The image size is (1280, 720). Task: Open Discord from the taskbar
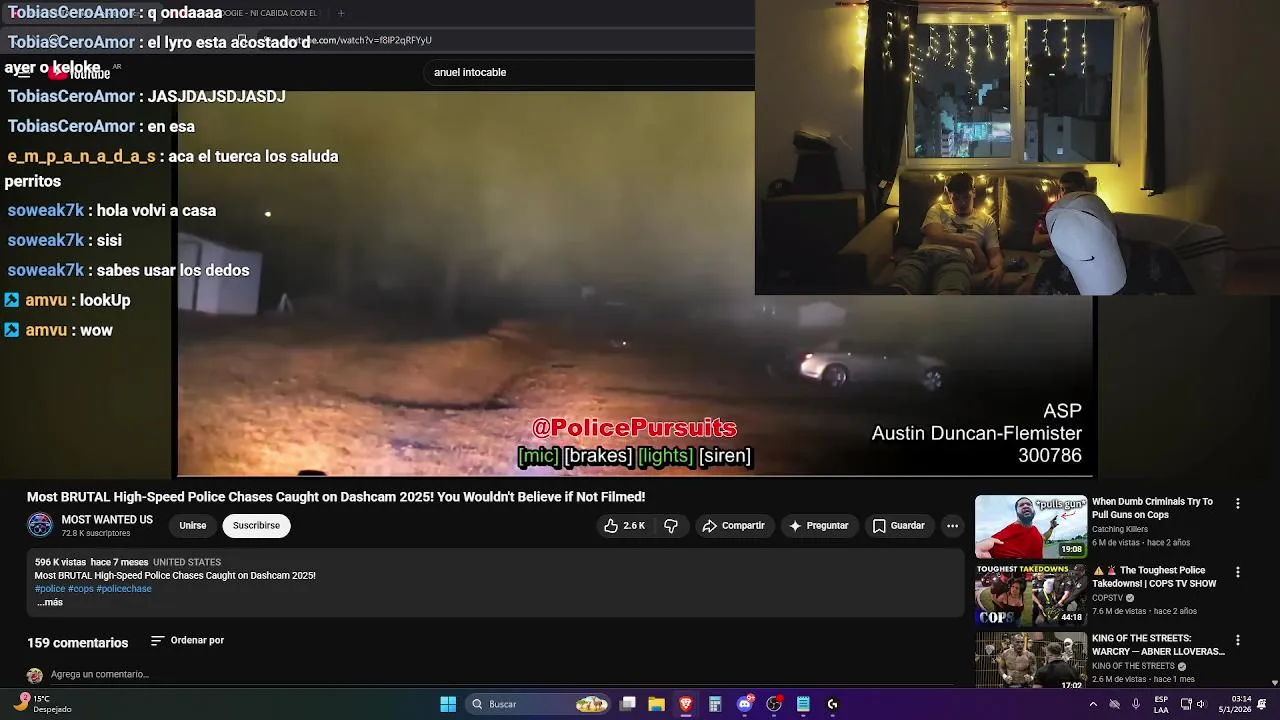744,704
